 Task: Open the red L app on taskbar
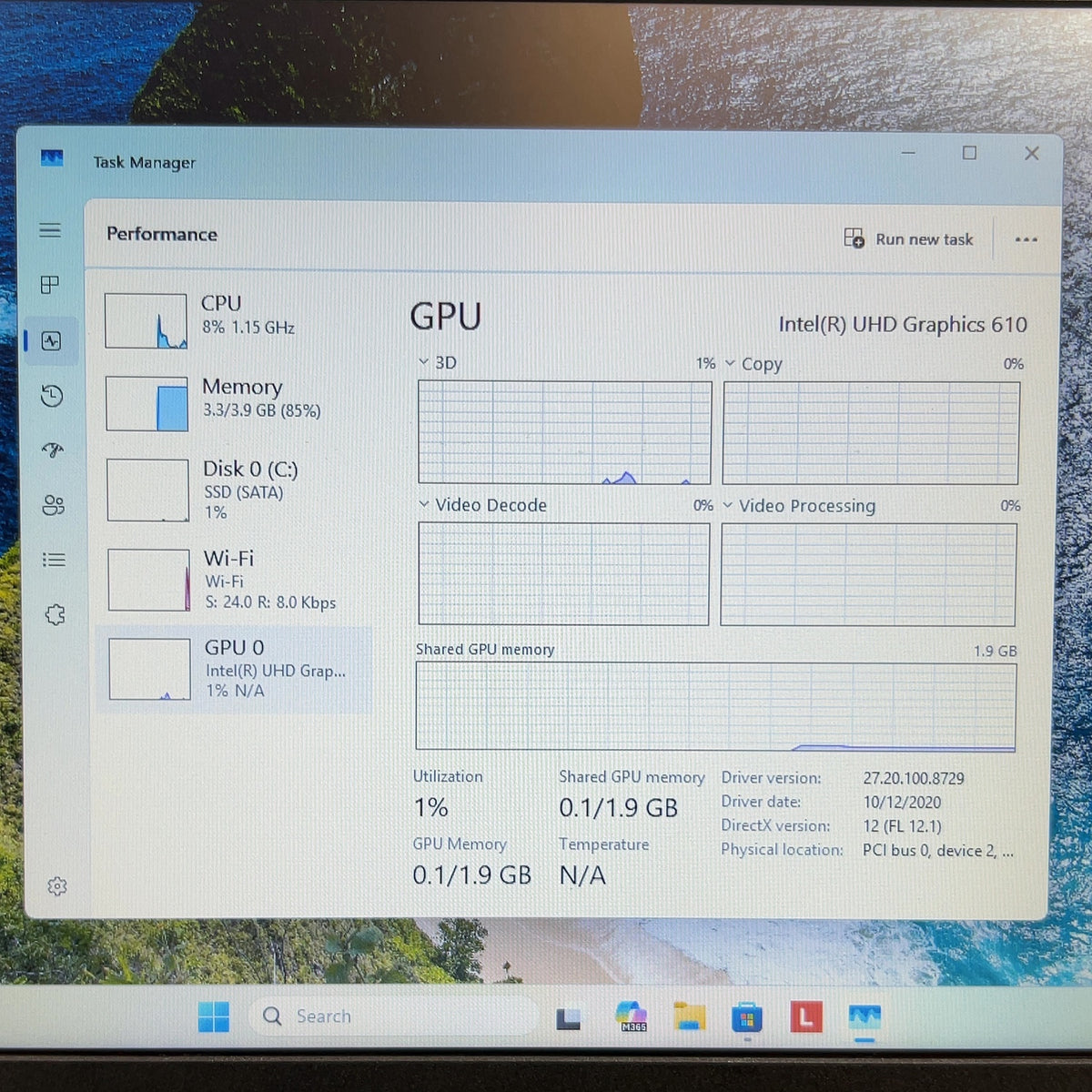[x=805, y=1016]
